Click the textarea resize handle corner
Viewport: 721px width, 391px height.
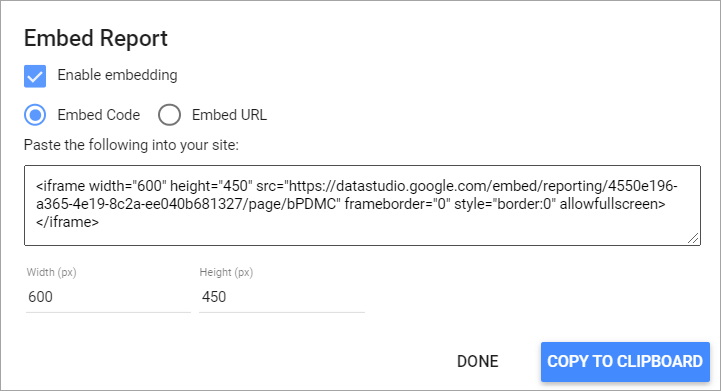point(693,238)
